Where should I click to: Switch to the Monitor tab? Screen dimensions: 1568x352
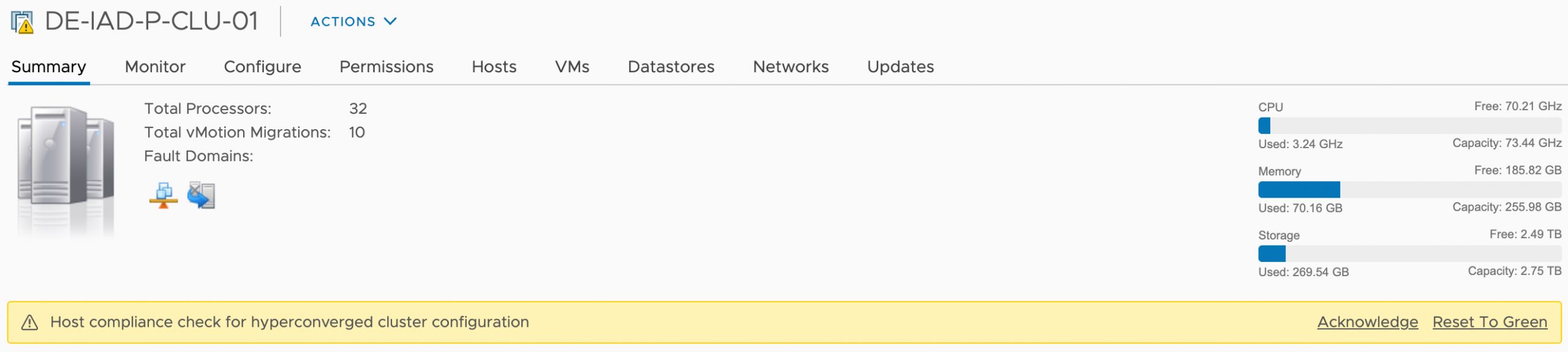(x=155, y=67)
